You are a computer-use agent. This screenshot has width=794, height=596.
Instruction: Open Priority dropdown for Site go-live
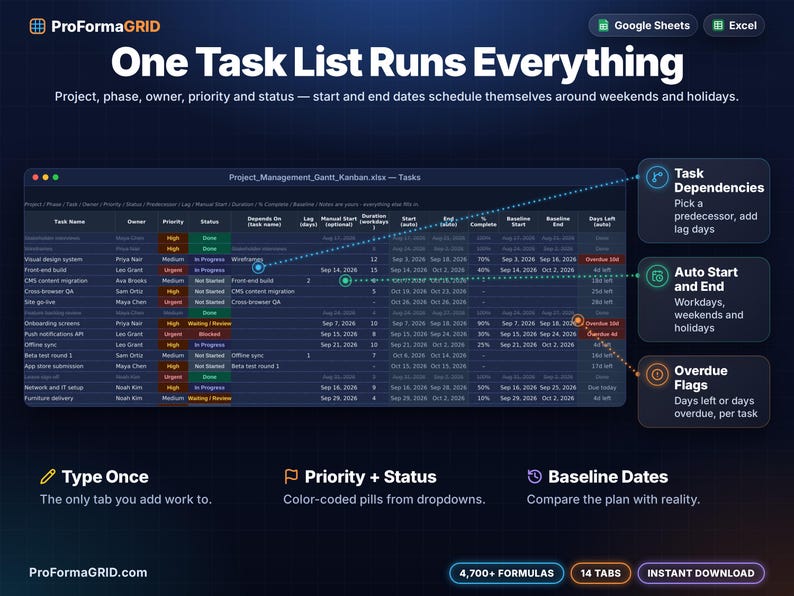(x=173, y=302)
